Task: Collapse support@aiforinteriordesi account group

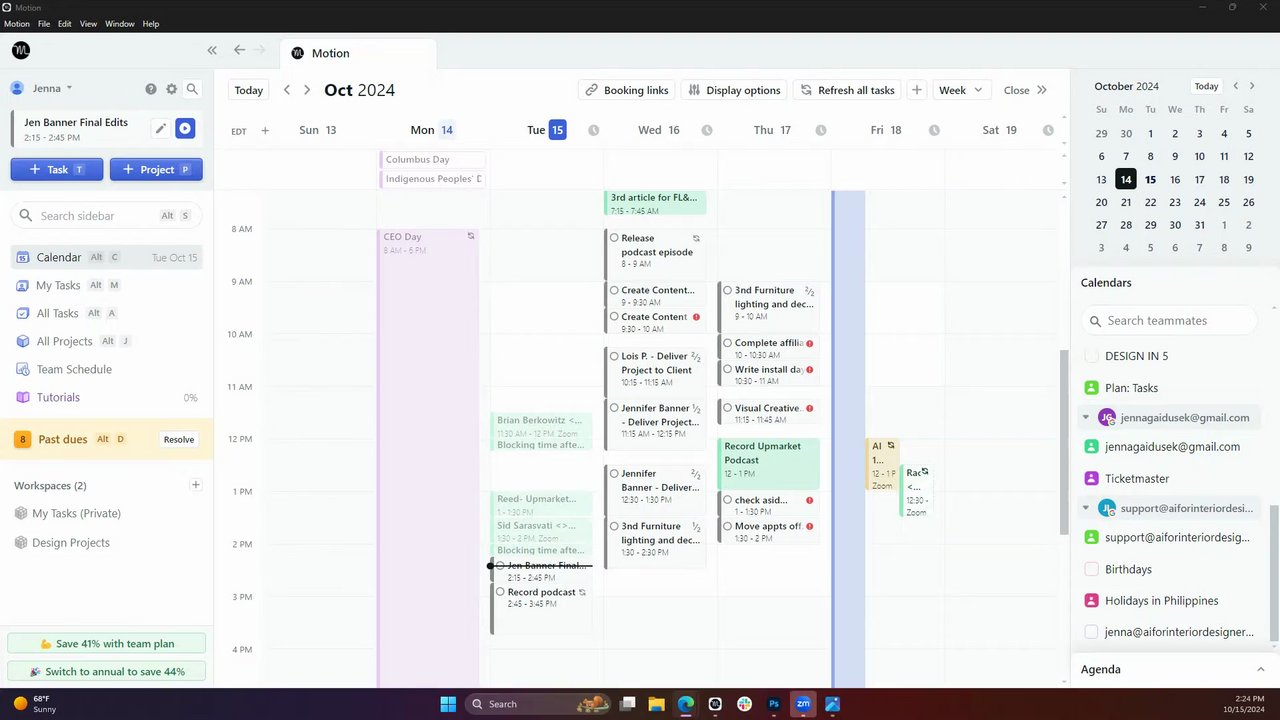Action: coord(1086,508)
